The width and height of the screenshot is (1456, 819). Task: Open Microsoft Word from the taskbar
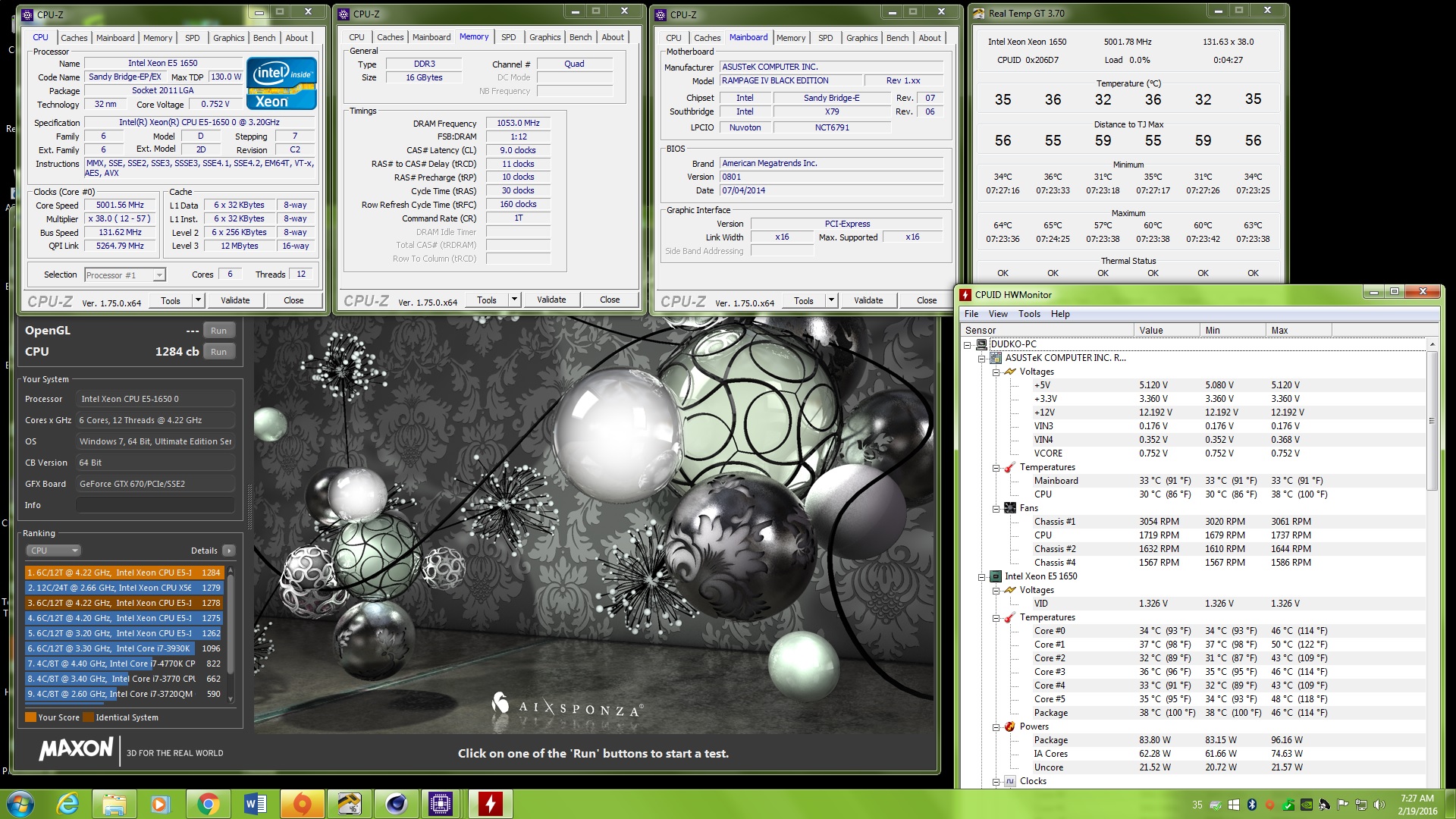(255, 804)
